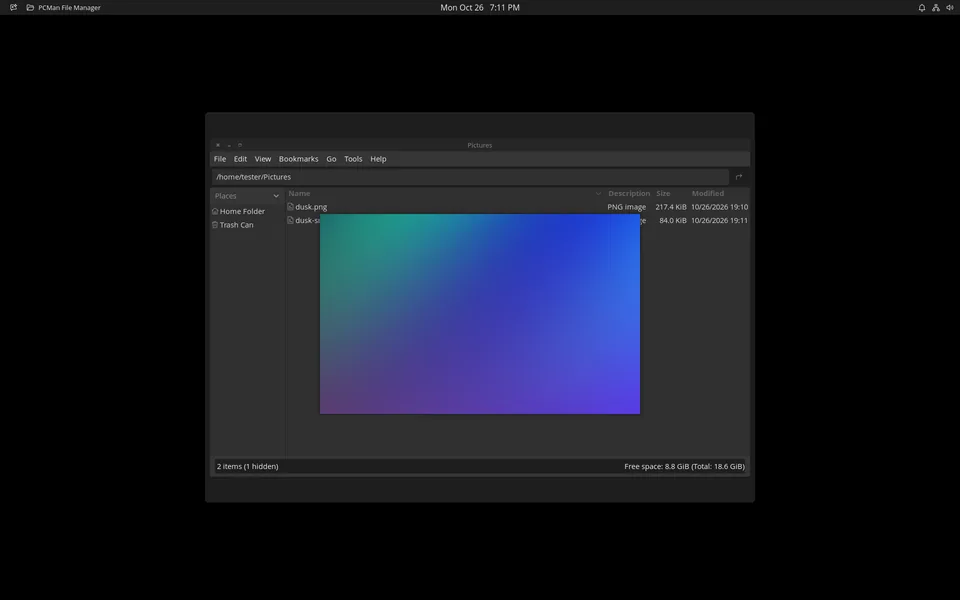The image size is (960, 600).
Task: Click the PCMan File Manager folder icon
Action: click(30, 7)
